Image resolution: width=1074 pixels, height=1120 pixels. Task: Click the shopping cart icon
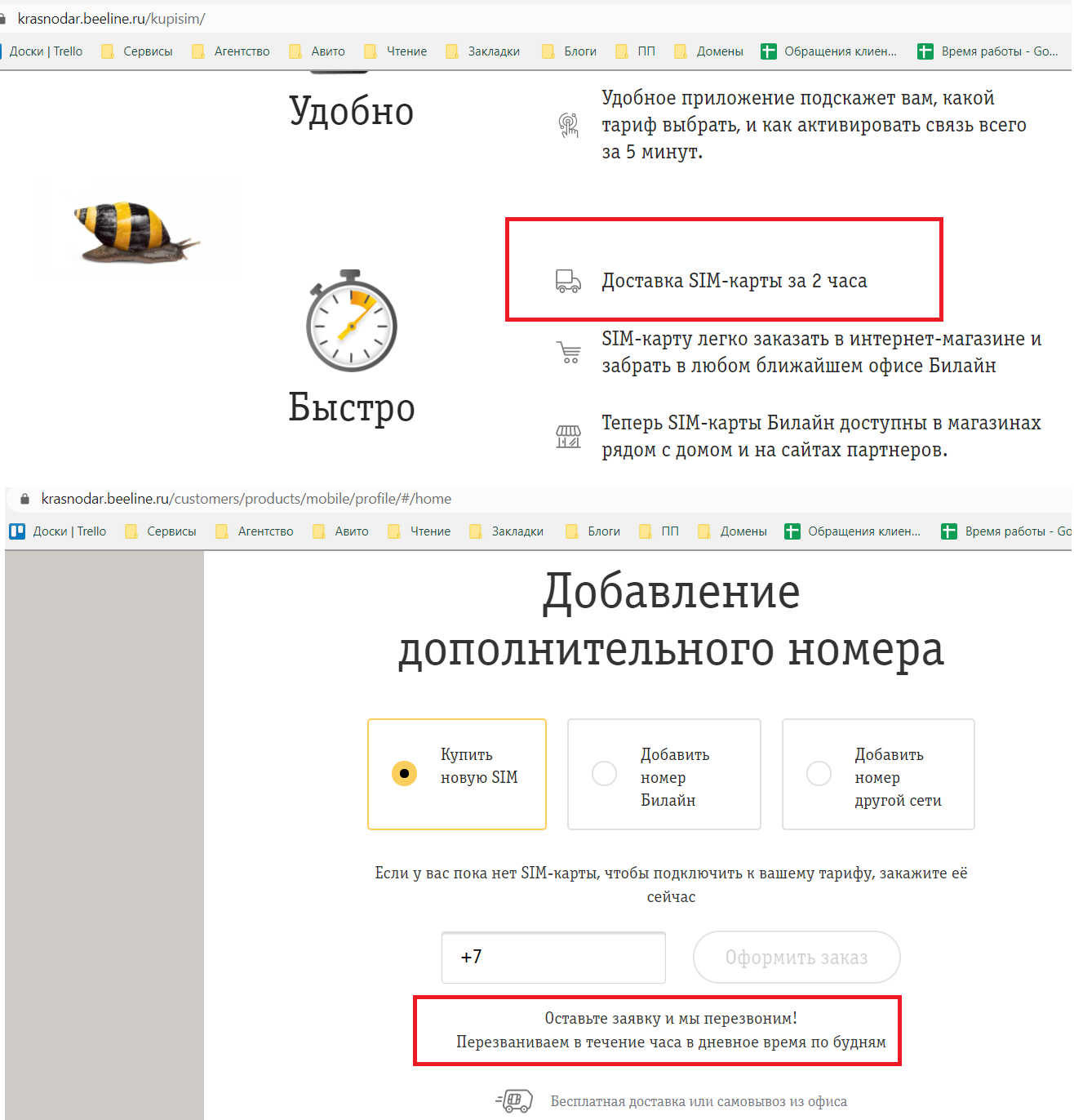click(569, 353)
